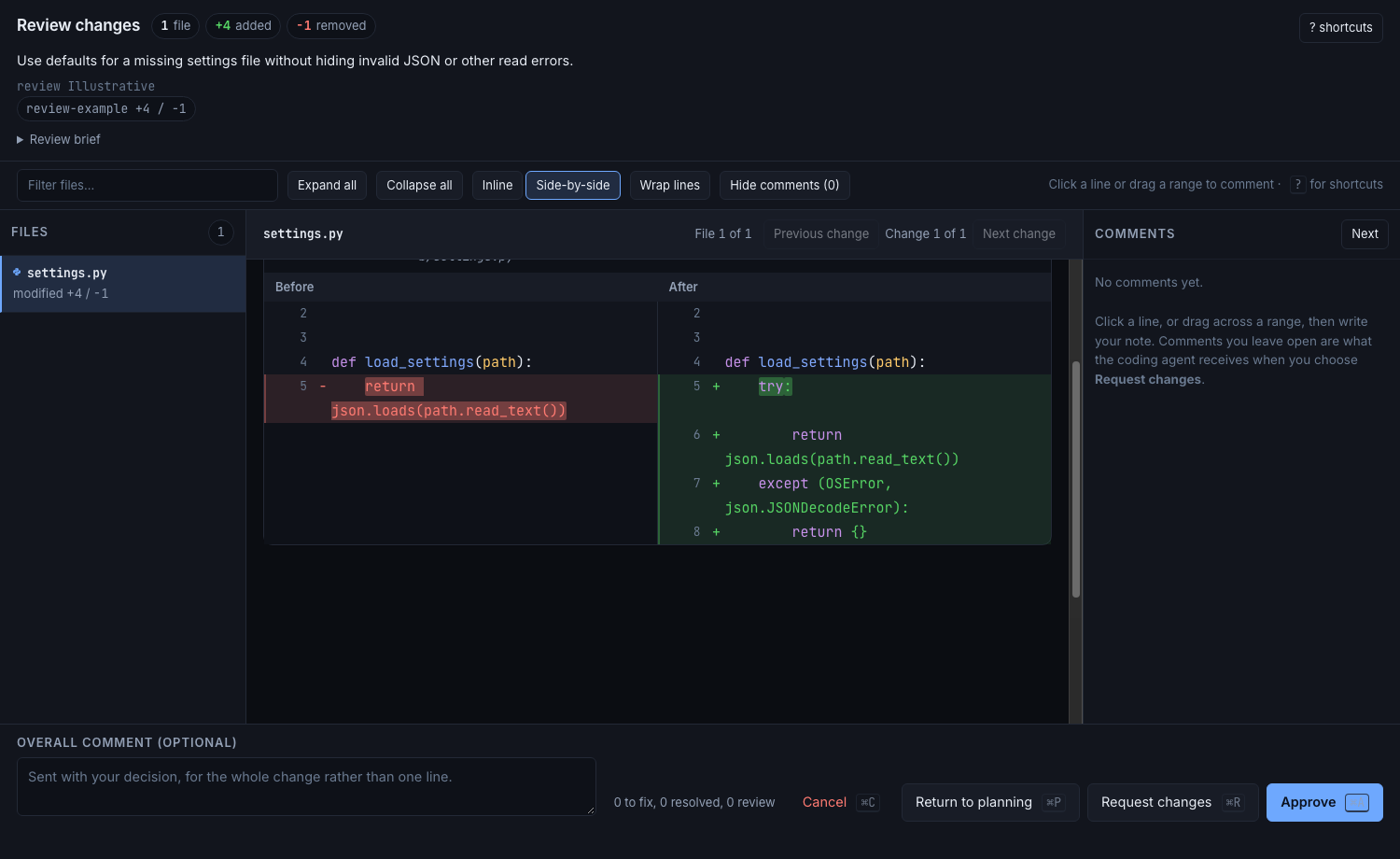Select Side-by-side diff view
Image resolution: width=1400 pixels, height=859 pixels.
(573, 185)
